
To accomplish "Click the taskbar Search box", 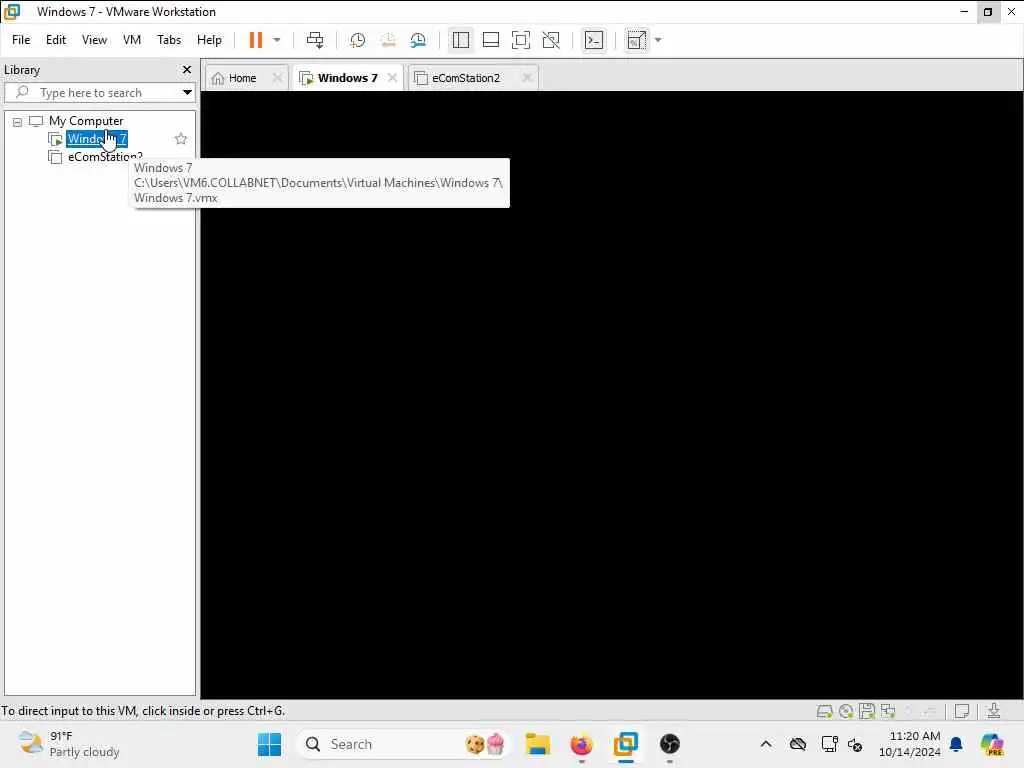I will [x=403, y=744].
